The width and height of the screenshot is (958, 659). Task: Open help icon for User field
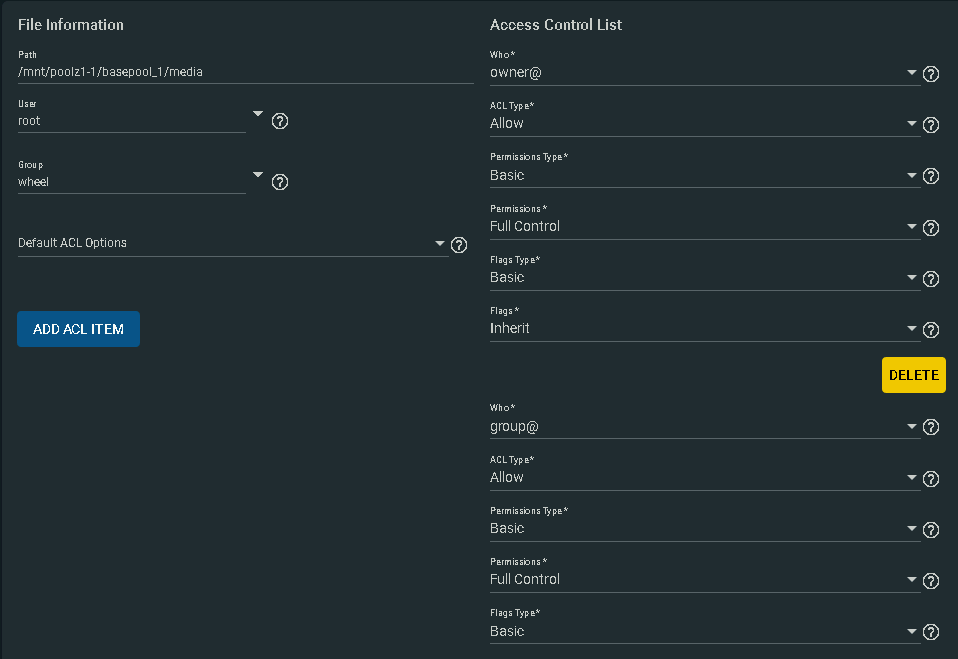point(280,121)
